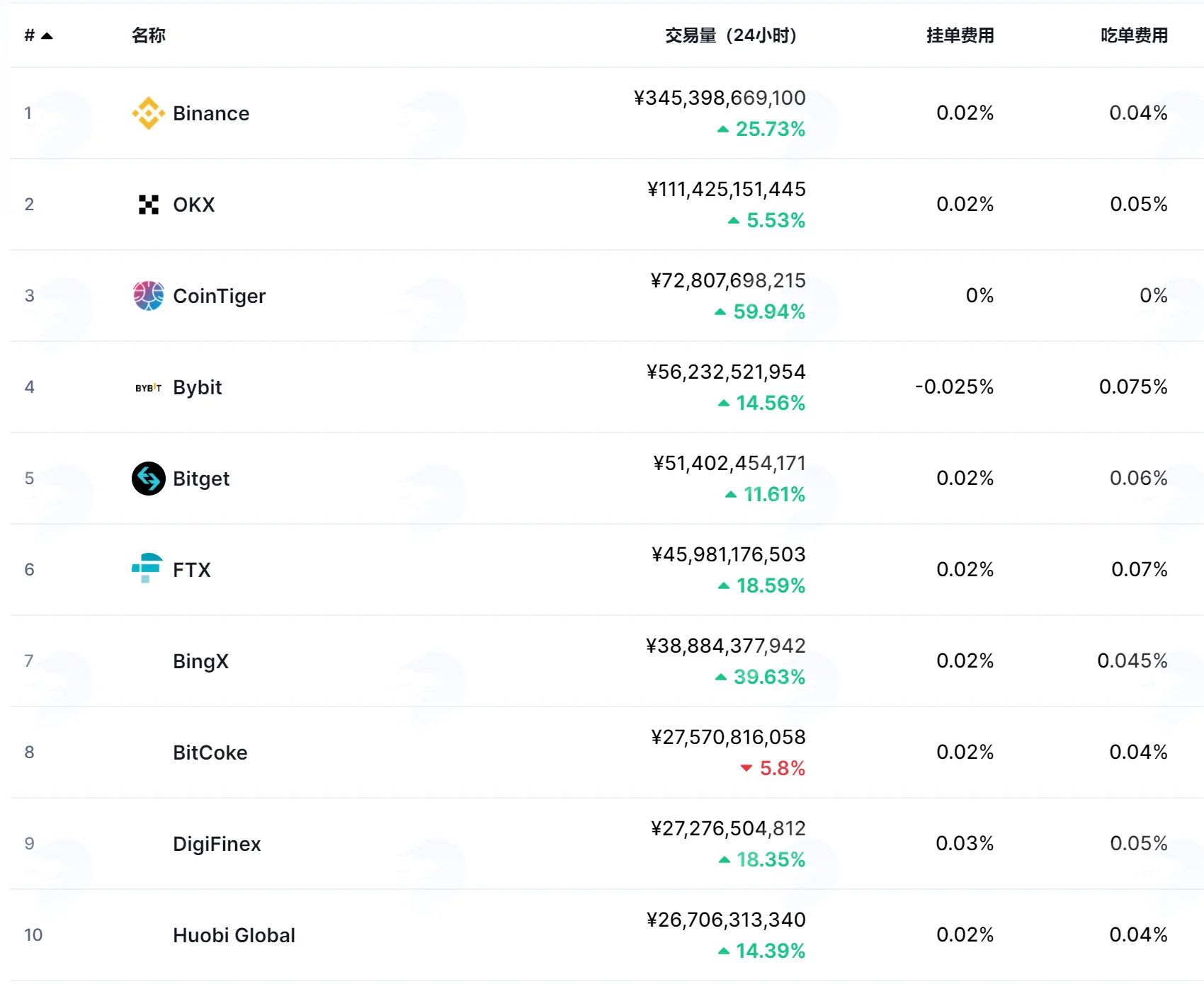Open the Huobi Global exchange link
This screenshot has height=984, width=1204.
point(234,935)
